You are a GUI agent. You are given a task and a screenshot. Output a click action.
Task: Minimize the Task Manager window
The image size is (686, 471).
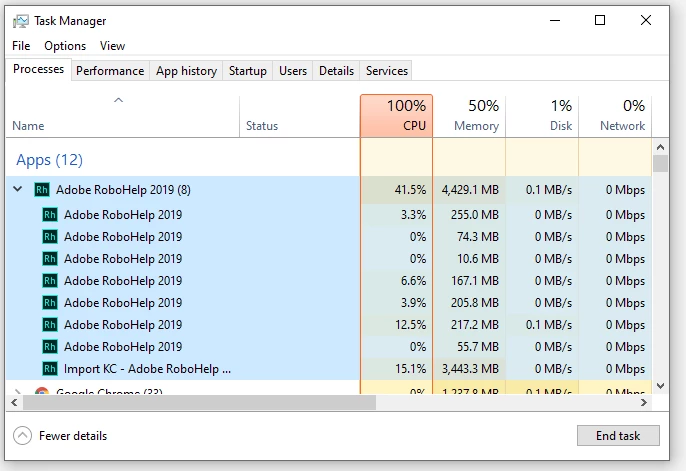555,21
